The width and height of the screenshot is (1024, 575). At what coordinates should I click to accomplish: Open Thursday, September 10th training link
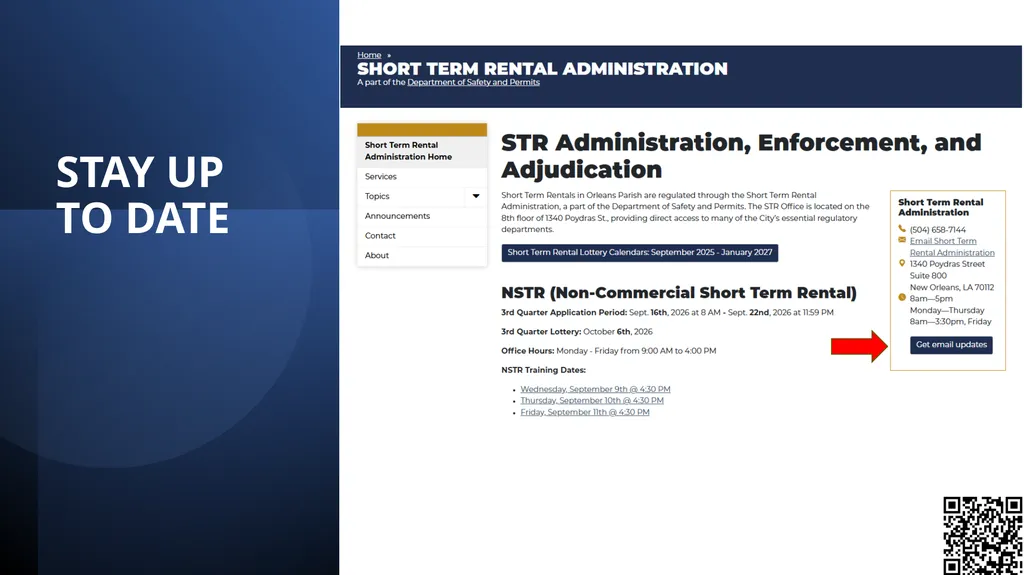(x=592, y=401)
